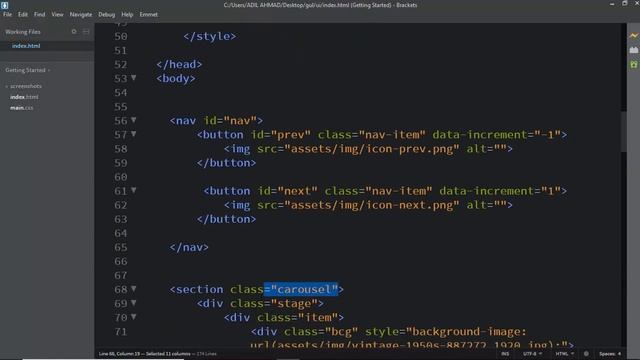Screen dimensions: 640x360
Task: Open the UTF-8 encoding dropdown
Action: coord(532,354)
